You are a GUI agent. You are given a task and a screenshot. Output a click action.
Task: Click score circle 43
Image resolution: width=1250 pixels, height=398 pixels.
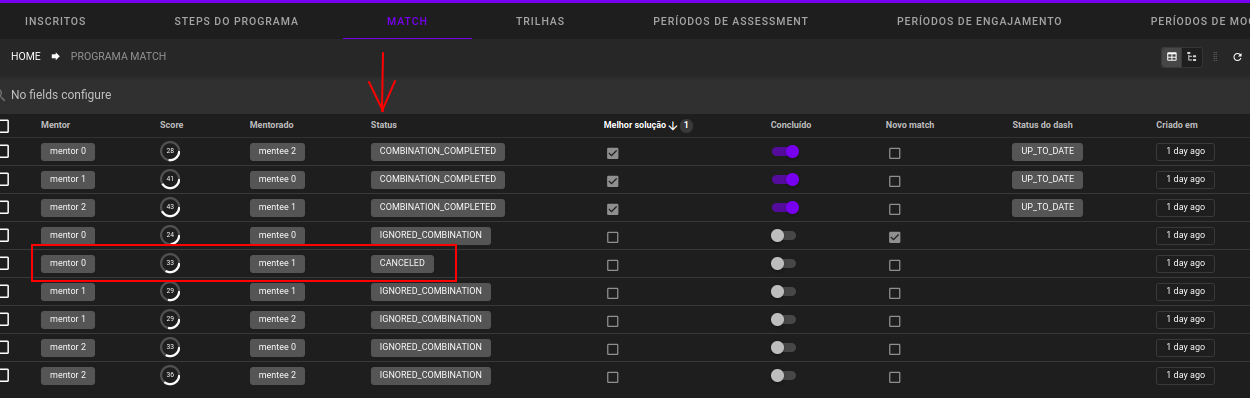(x=170, y=208)
